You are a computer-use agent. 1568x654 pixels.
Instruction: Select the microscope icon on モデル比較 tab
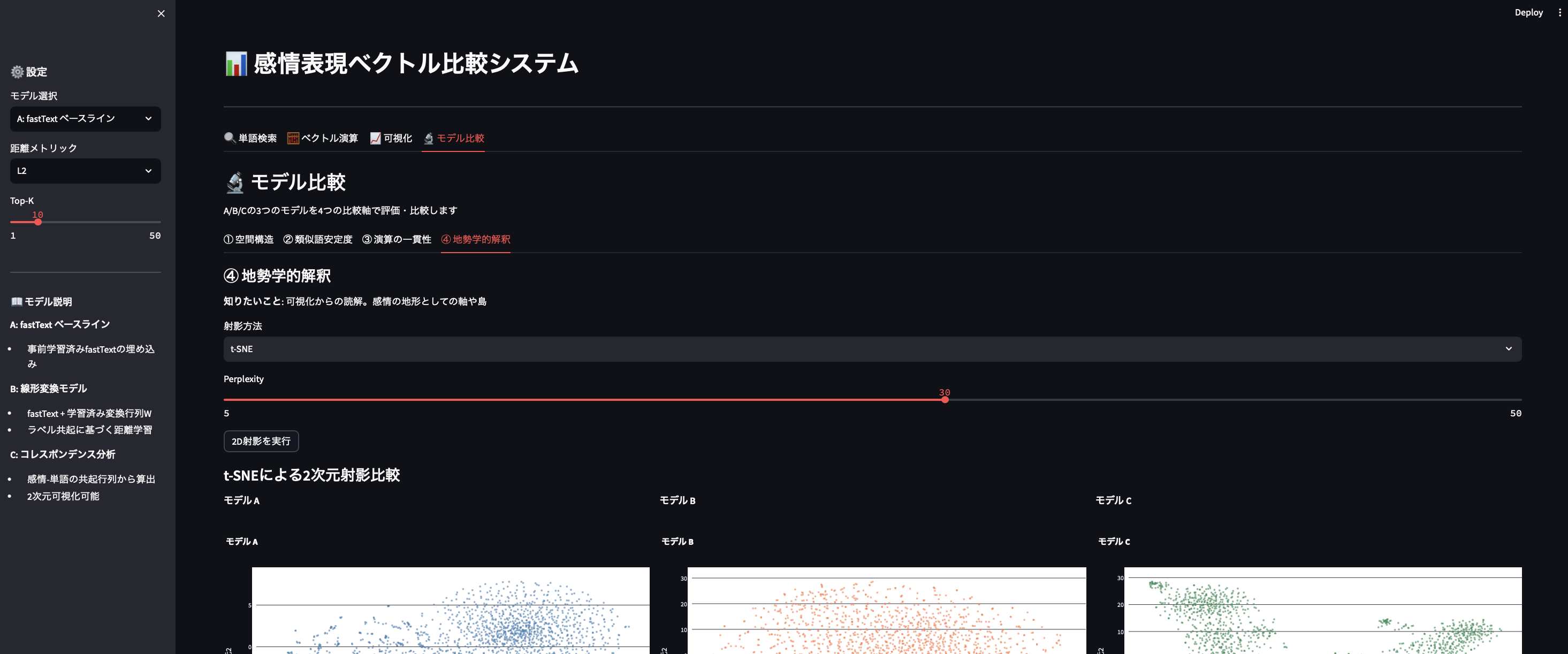(x=428, y=138)
